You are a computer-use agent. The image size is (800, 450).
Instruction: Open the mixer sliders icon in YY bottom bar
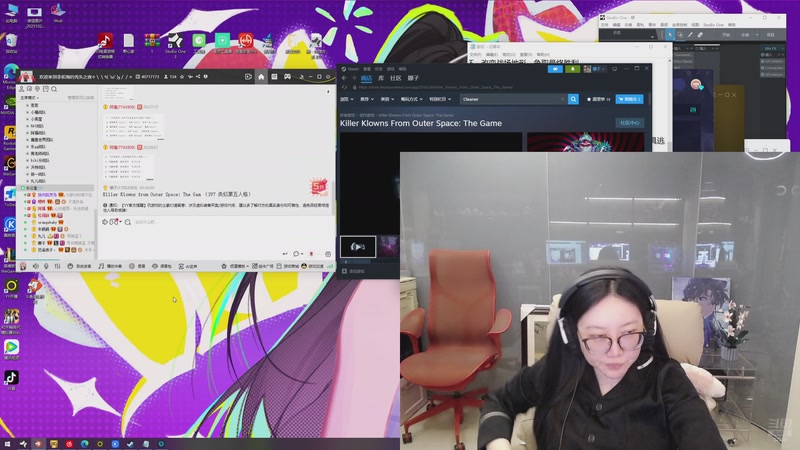[57, 266]
